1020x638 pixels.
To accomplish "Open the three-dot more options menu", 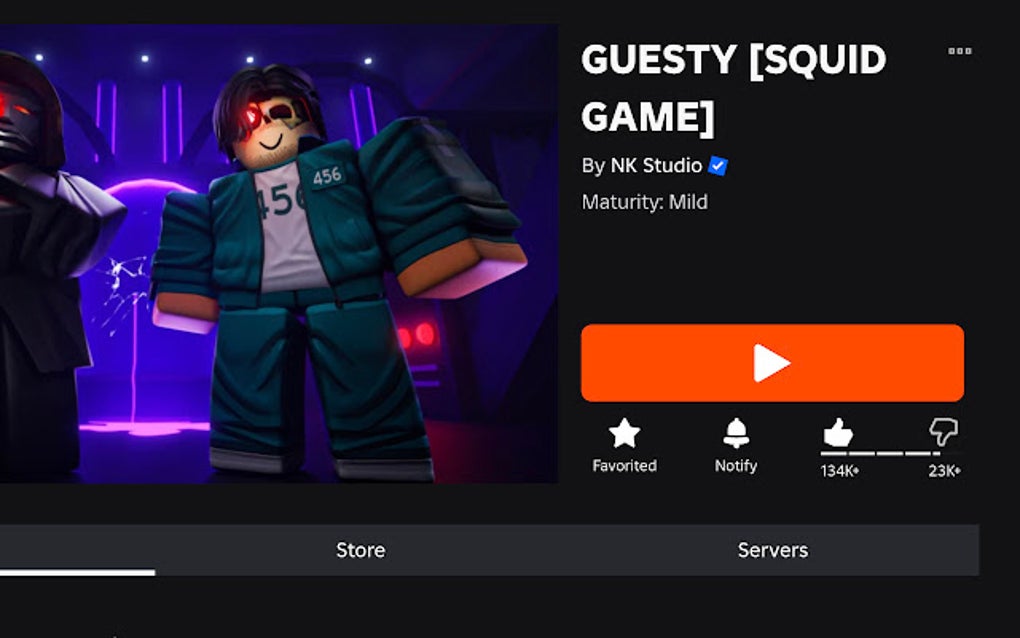I will (960, 51).
